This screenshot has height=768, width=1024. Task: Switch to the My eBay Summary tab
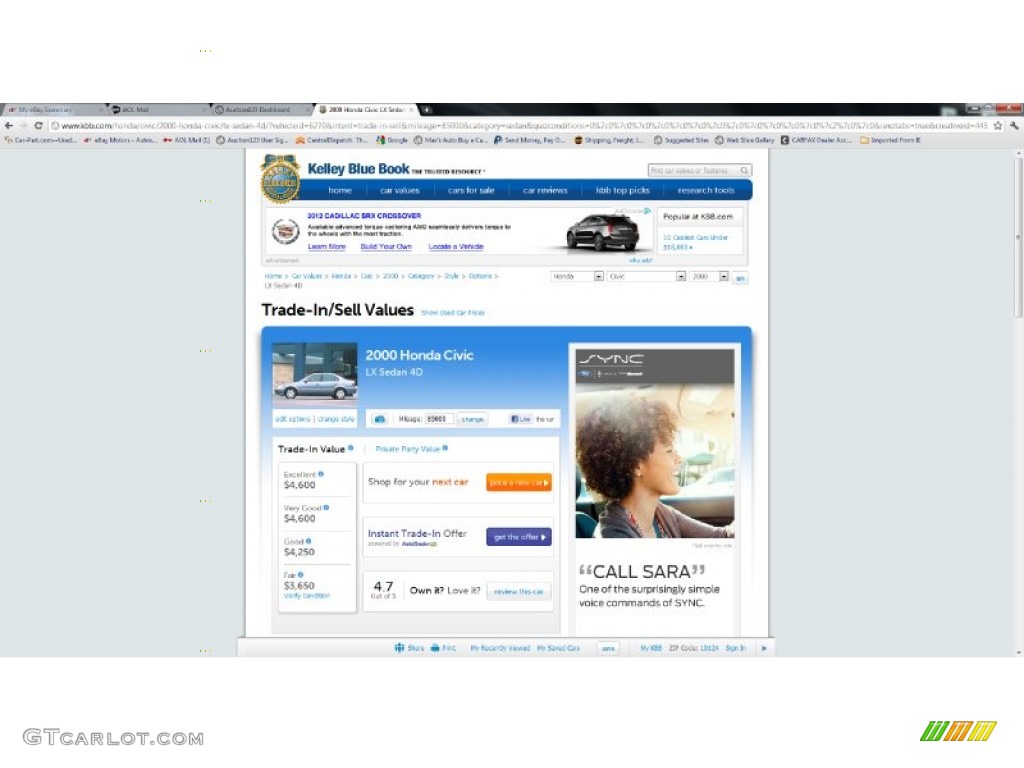click(56, 110)
